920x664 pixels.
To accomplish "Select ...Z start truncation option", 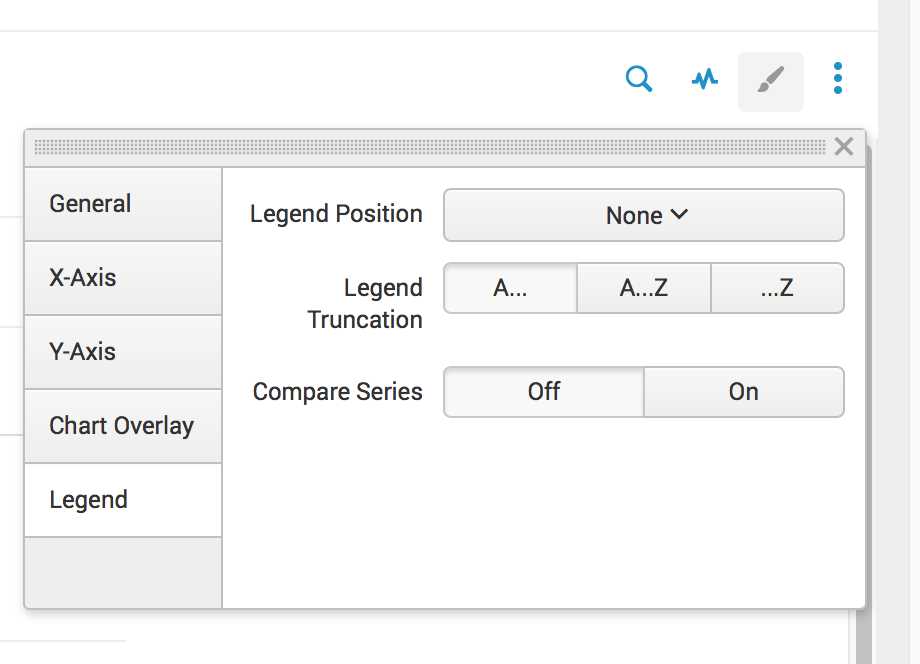I will coord(777,289).
